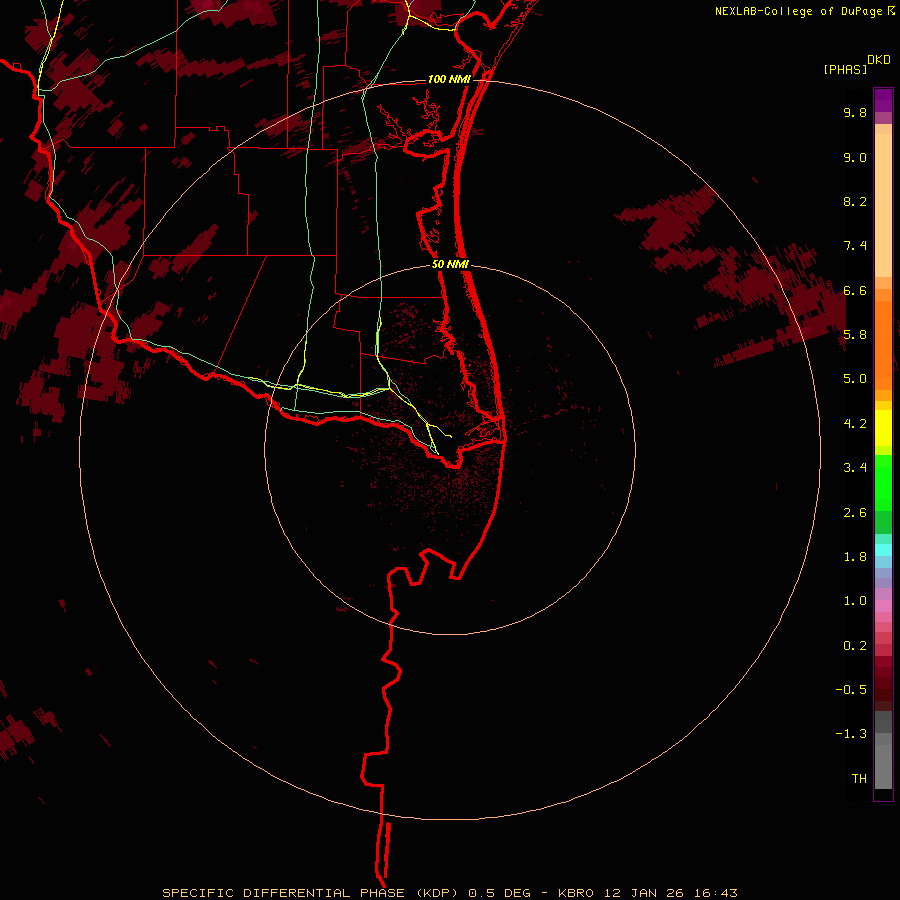
Task: Pick the bright green color bar segment
Action: click(x=883, y=482)
